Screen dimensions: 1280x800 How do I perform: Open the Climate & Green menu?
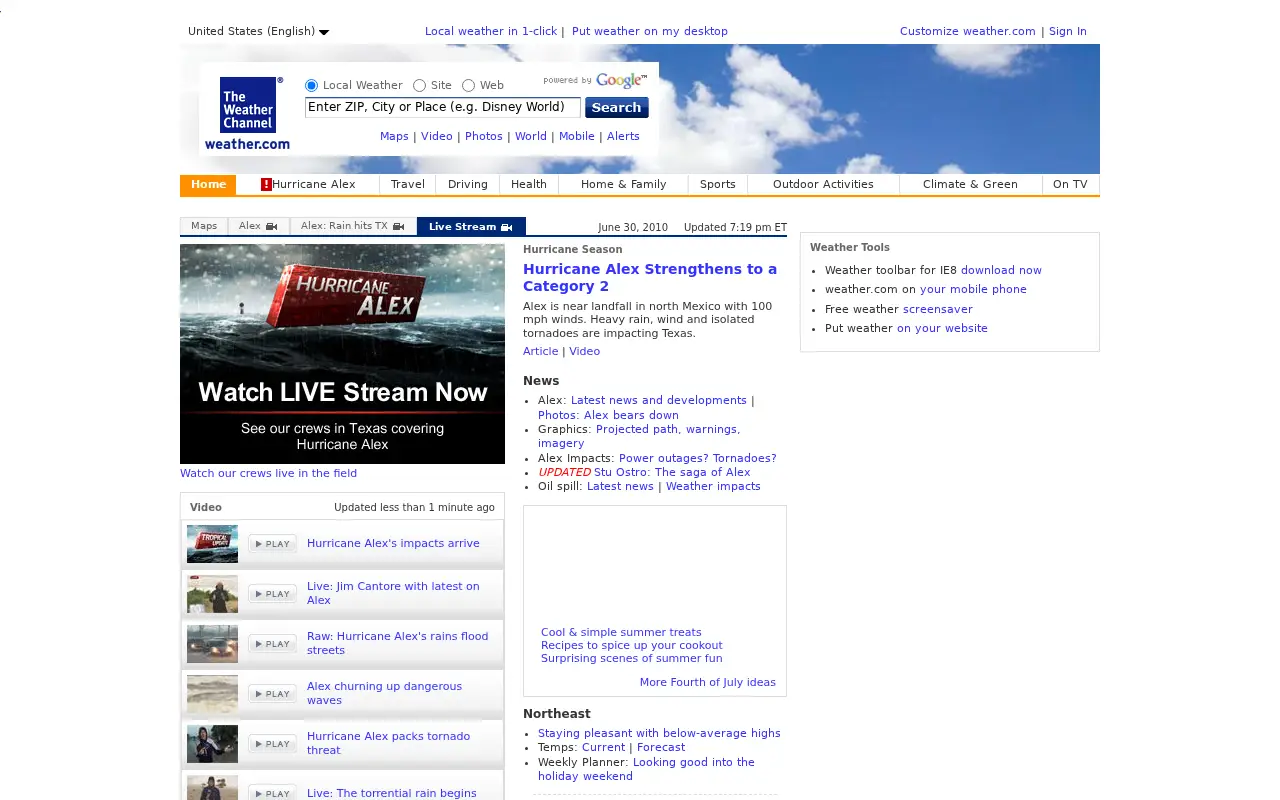[x=970, y=184]
